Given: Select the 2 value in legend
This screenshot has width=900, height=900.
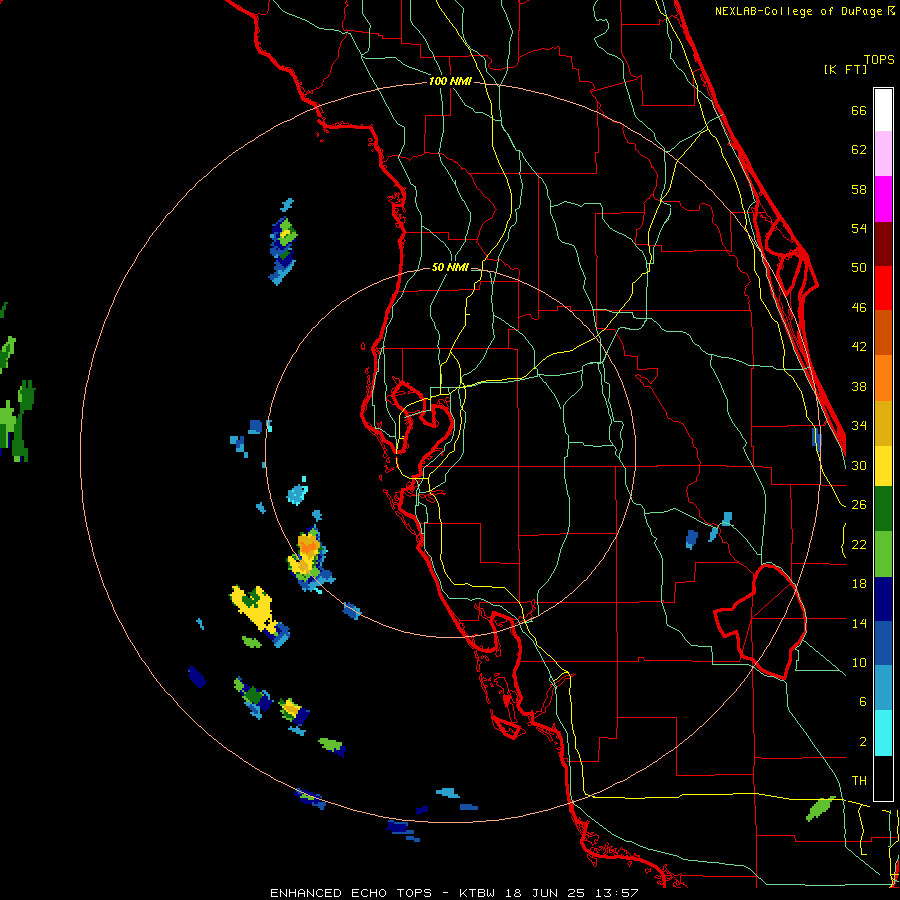Looking at the screenshot, I should point(862,742).
